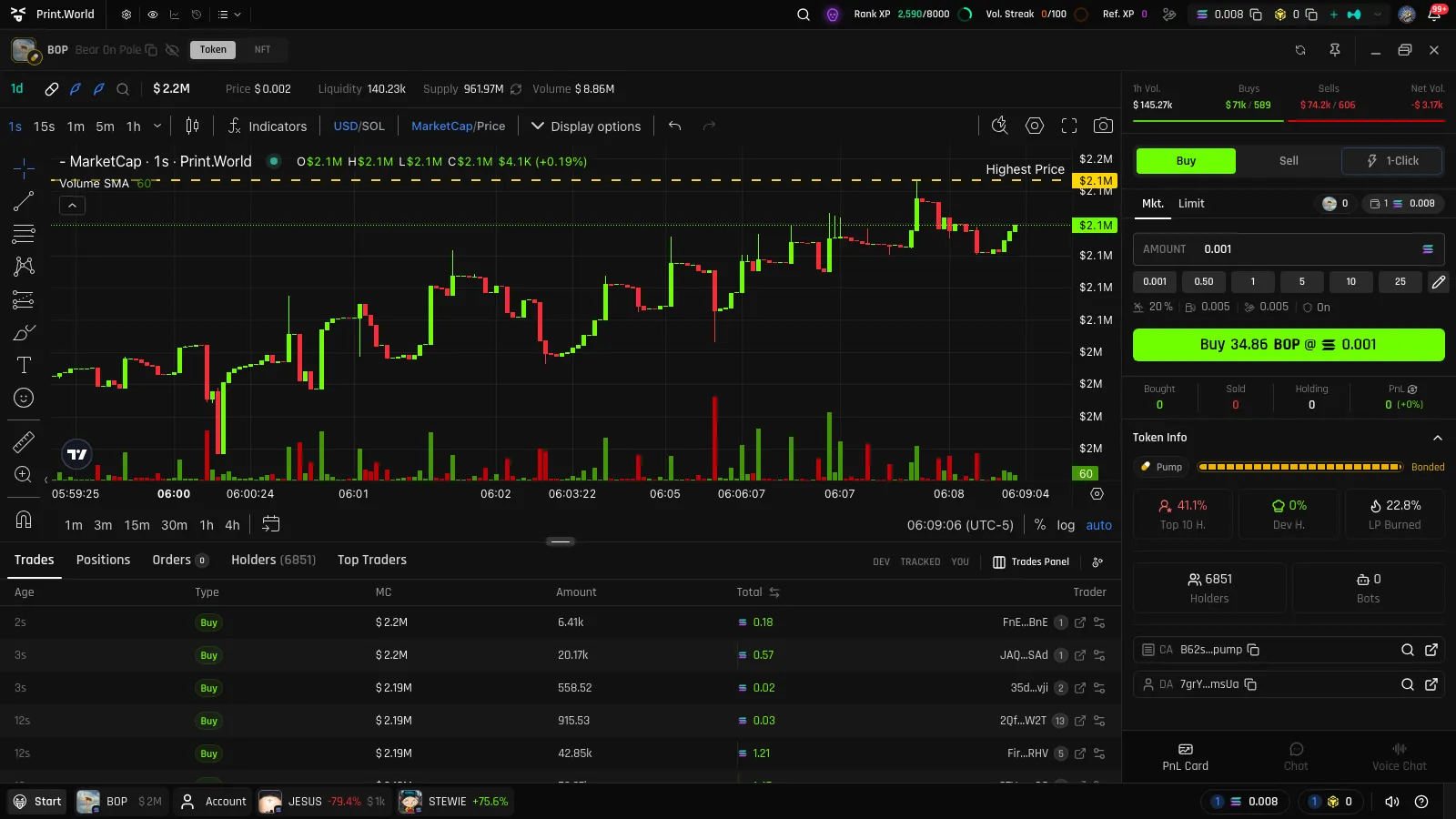
Task: Expand Display options dropdown
Action: tap(586, 126)
